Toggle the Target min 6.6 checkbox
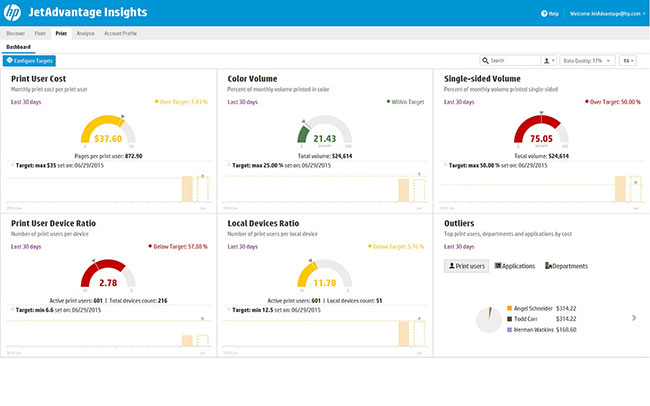The width and height of the screenshot is (650, 406). click(x=12, y=309)
